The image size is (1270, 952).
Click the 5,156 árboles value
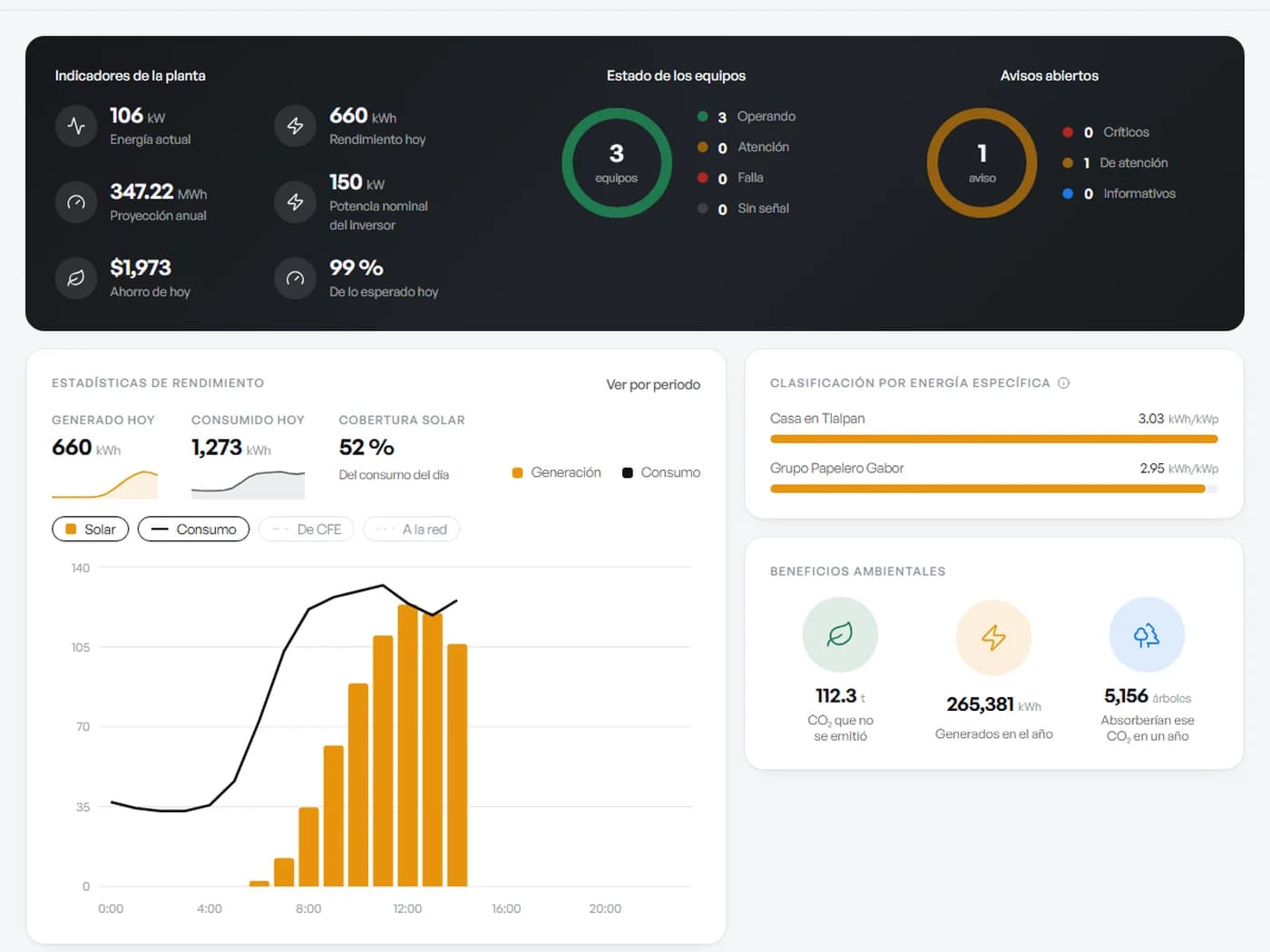click(x=1147, y=696)
